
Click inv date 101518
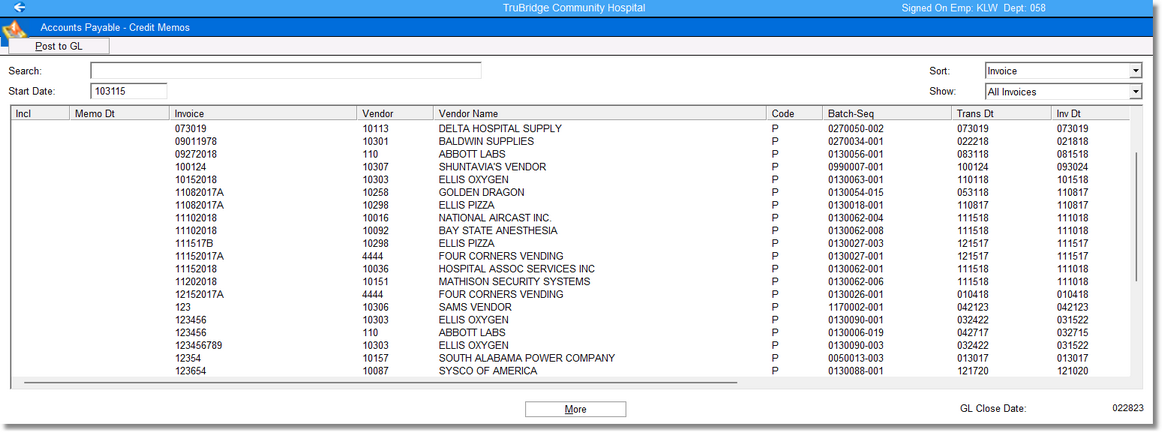1072,179
